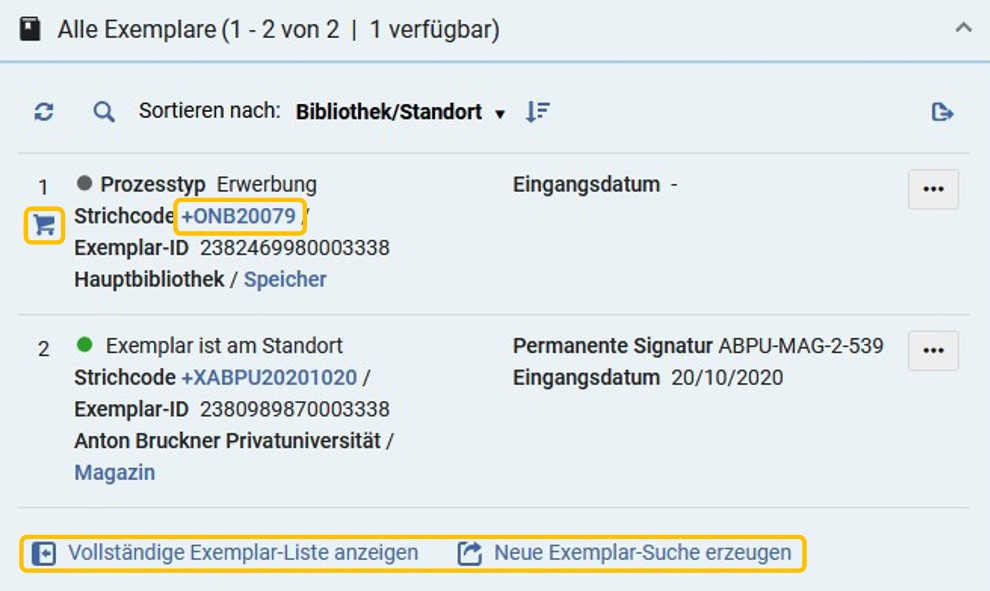This screenshot has height=591, width=990.
Task: Click the book icon beside Alle Exemplare
Action: pos(30,29)
